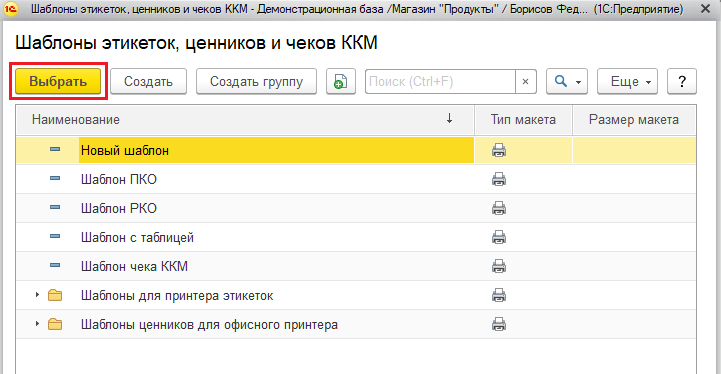Image resolution: width=721 pixels, height=374 pixels.
Task: Click the item dash icon beside Новый шаблон
Action: 55,149
